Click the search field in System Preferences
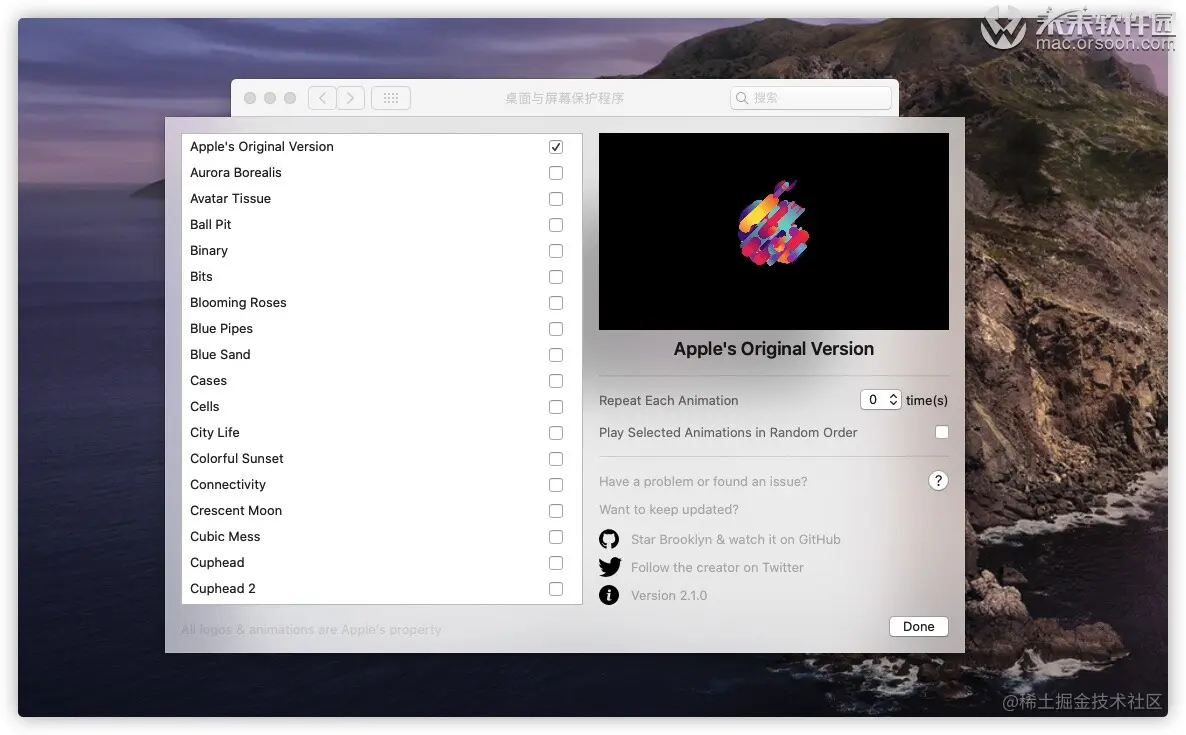The image size is (1186, 735). point(810,98)
